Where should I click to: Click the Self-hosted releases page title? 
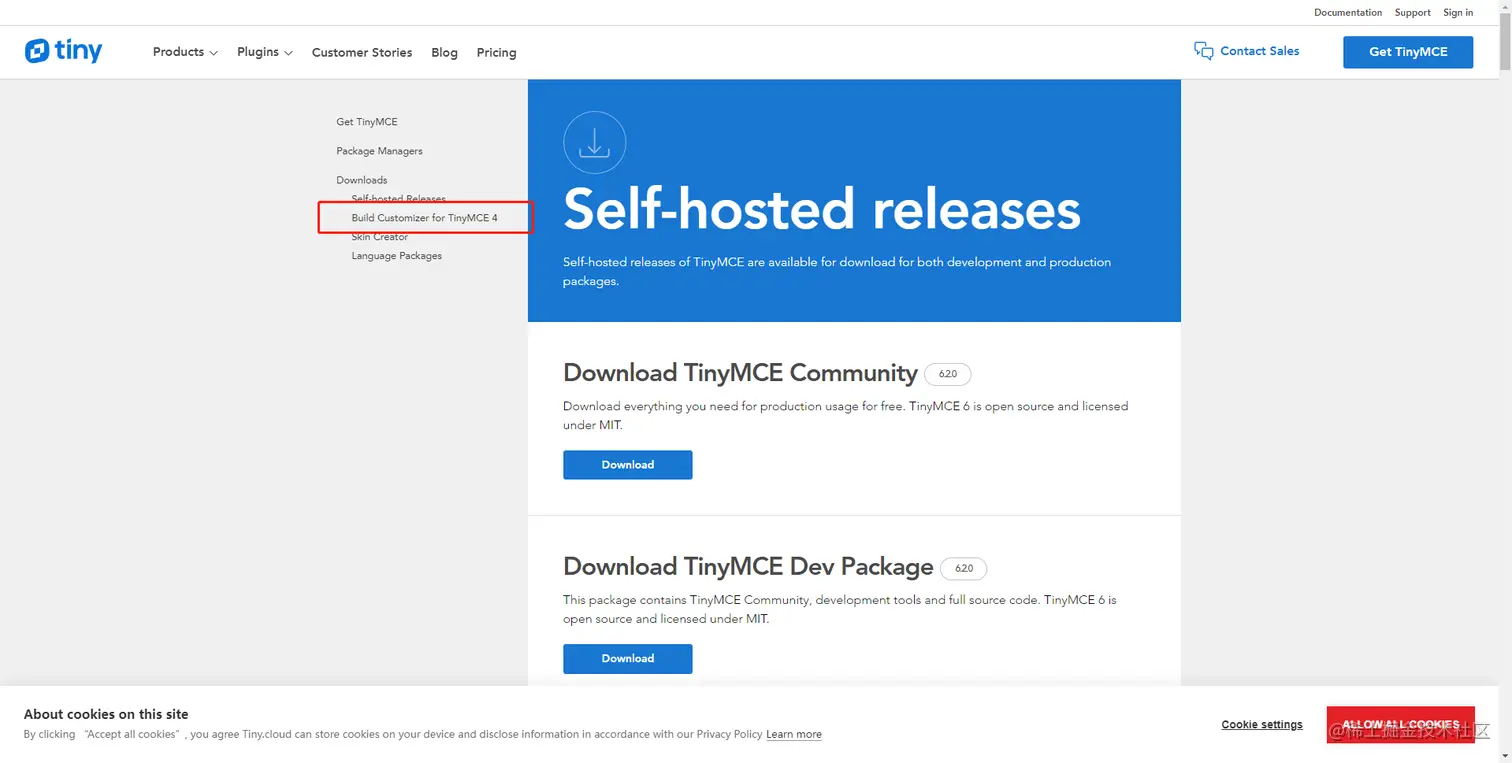point(822,209)
